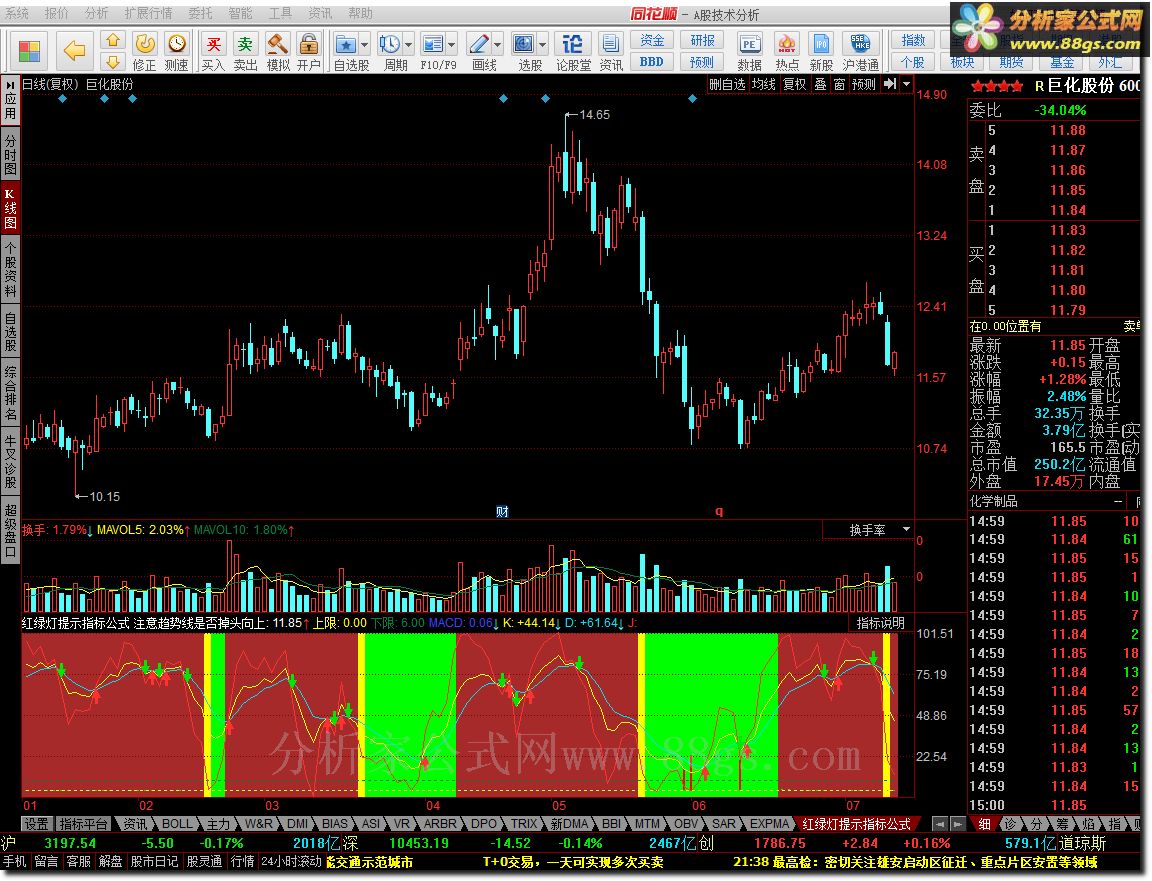Open the 模拟 simulation trading gavel icon
Viewport: 1152px width, 881px height.
[x=278, y=51]
